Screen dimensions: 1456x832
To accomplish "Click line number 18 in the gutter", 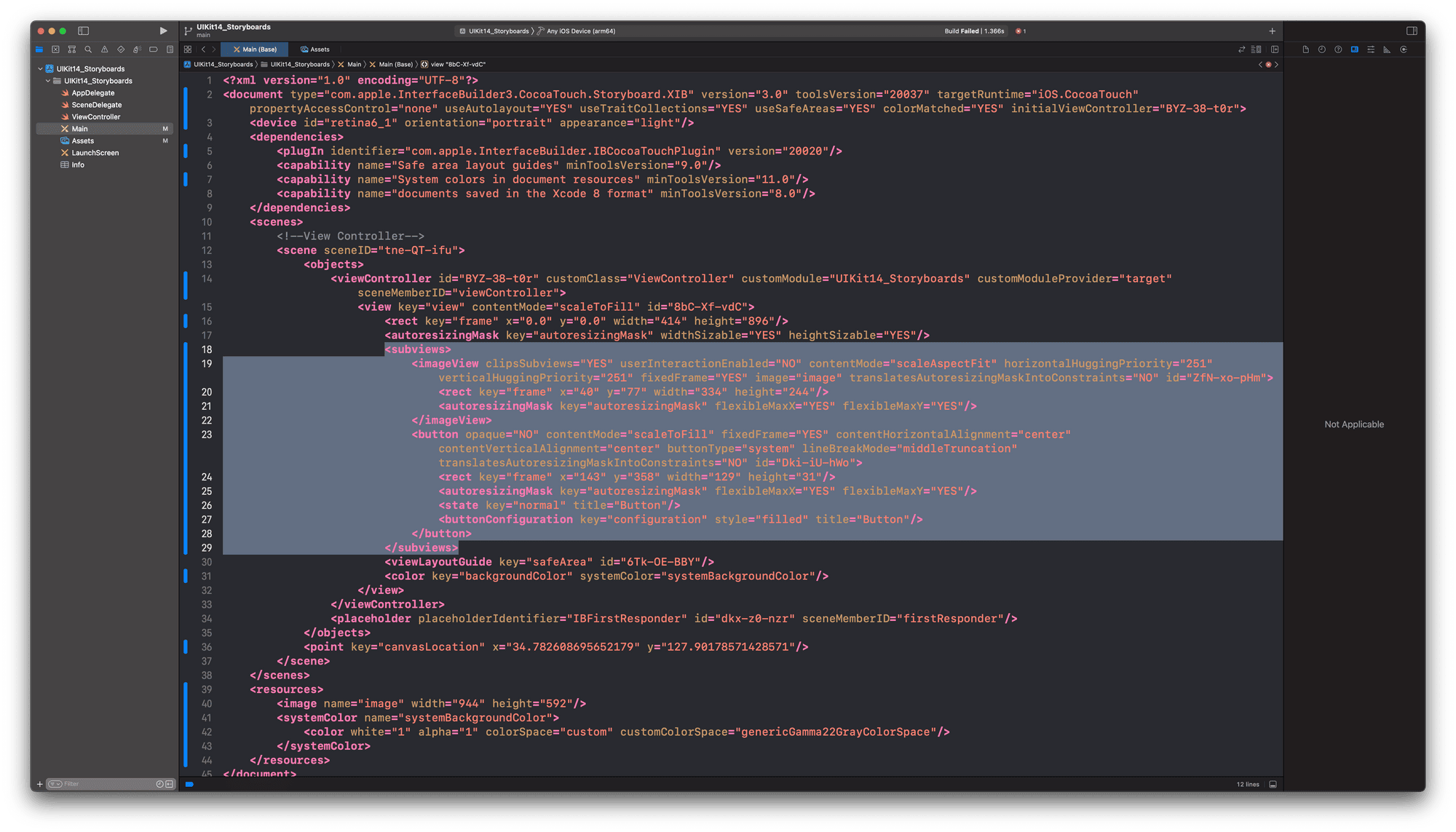I will point(207,349).
